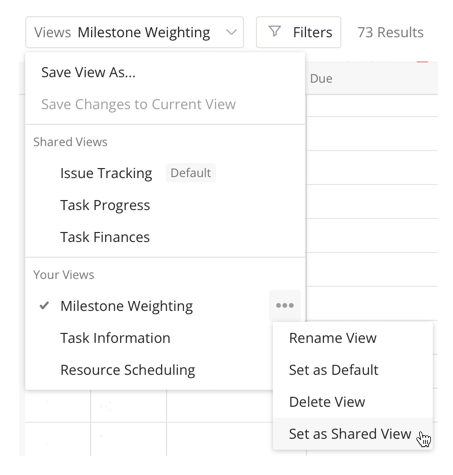Expand the Views dropdown chevron

[231, 32]
